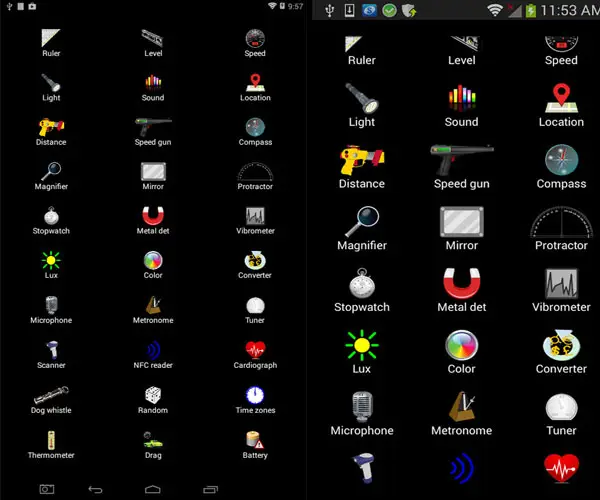This screenshot has width=600, height=500.
Task: Open Sound meter in left screen
Action: point(153,88)
